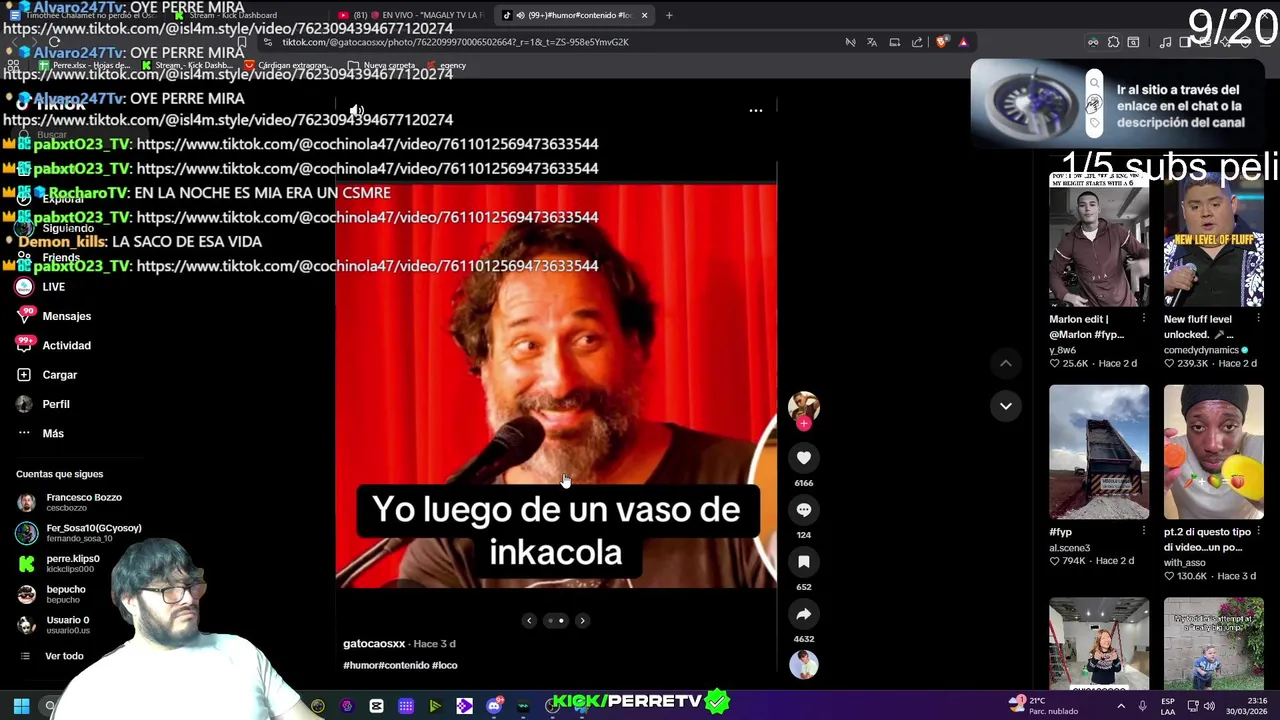1280x720 pixels.
Task: Switch to EN VIVO MAGALY TV tab
Action: (x=410, y=15)
